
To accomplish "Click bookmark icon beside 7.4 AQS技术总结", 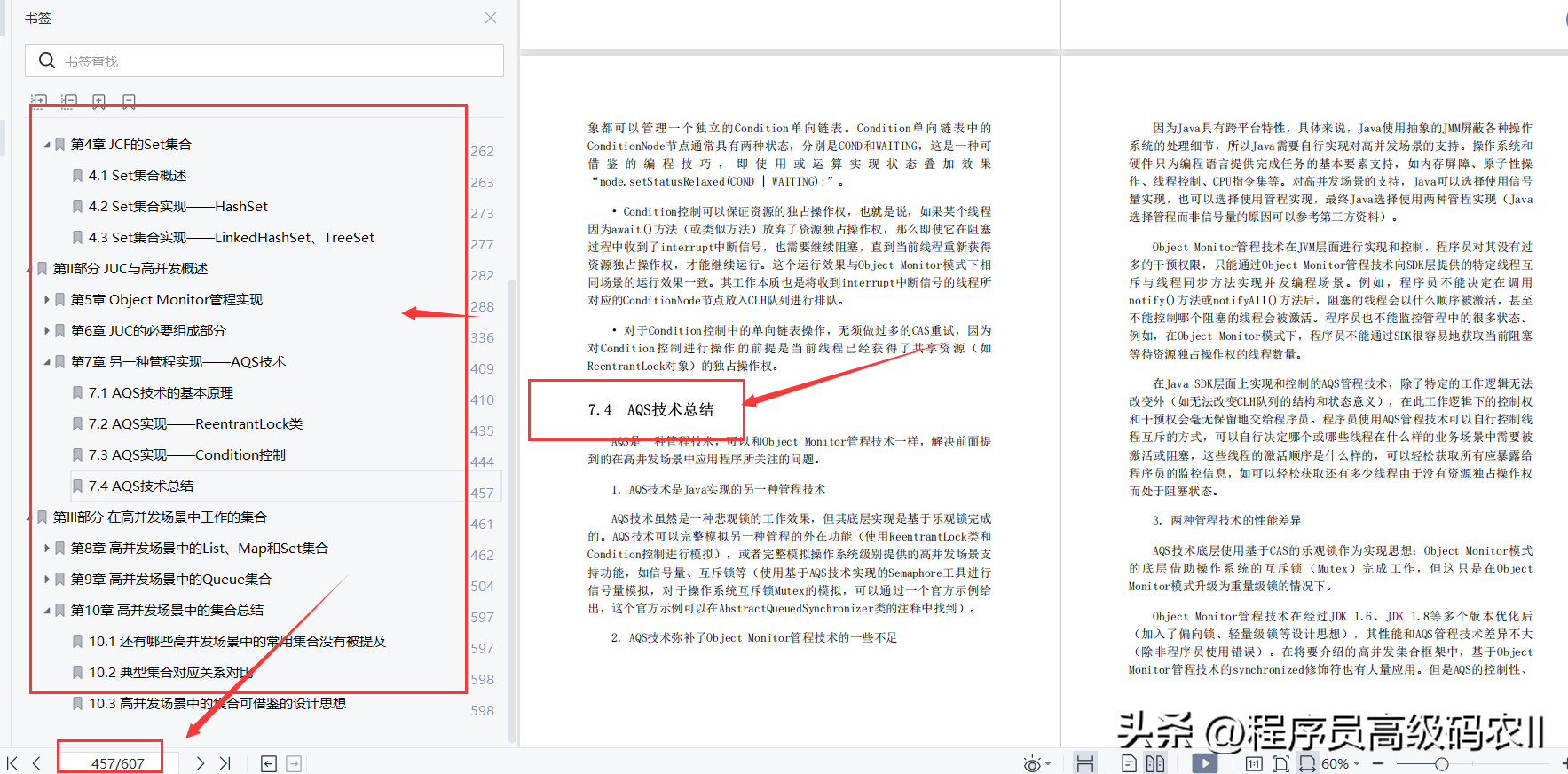I will [x=78, y=486].
